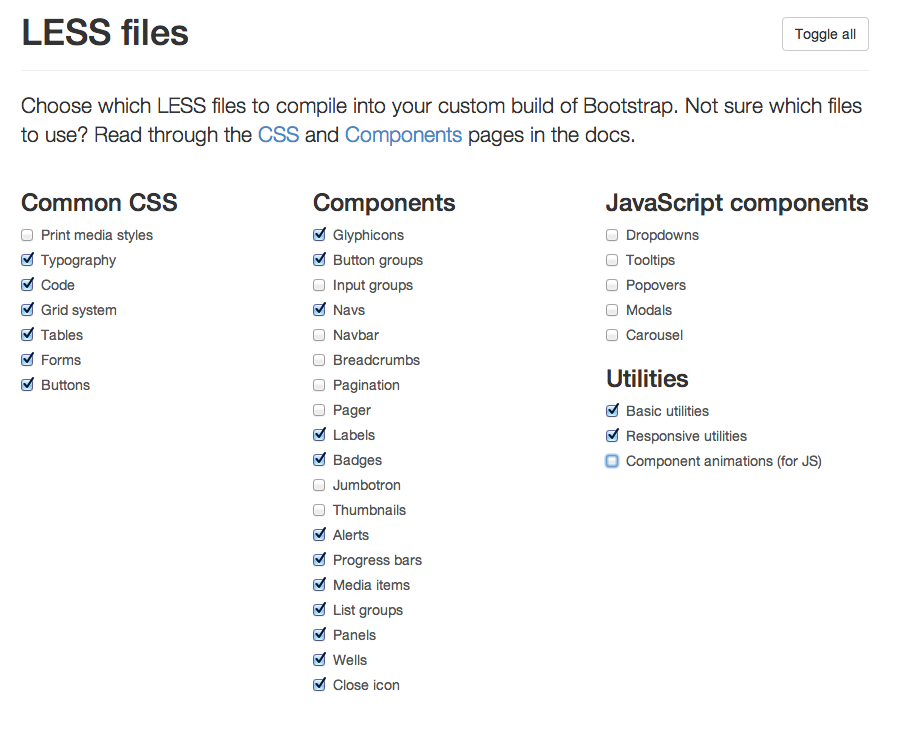Viewport: 903px width, 740px height.
Task: Uncheck the Media items checkbox
Action: [x=319, y=585]
